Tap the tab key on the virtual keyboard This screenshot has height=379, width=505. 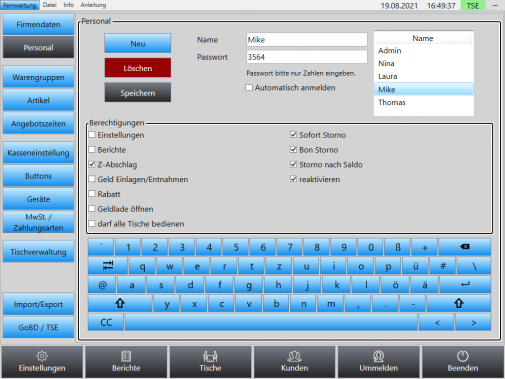[108, 266]
